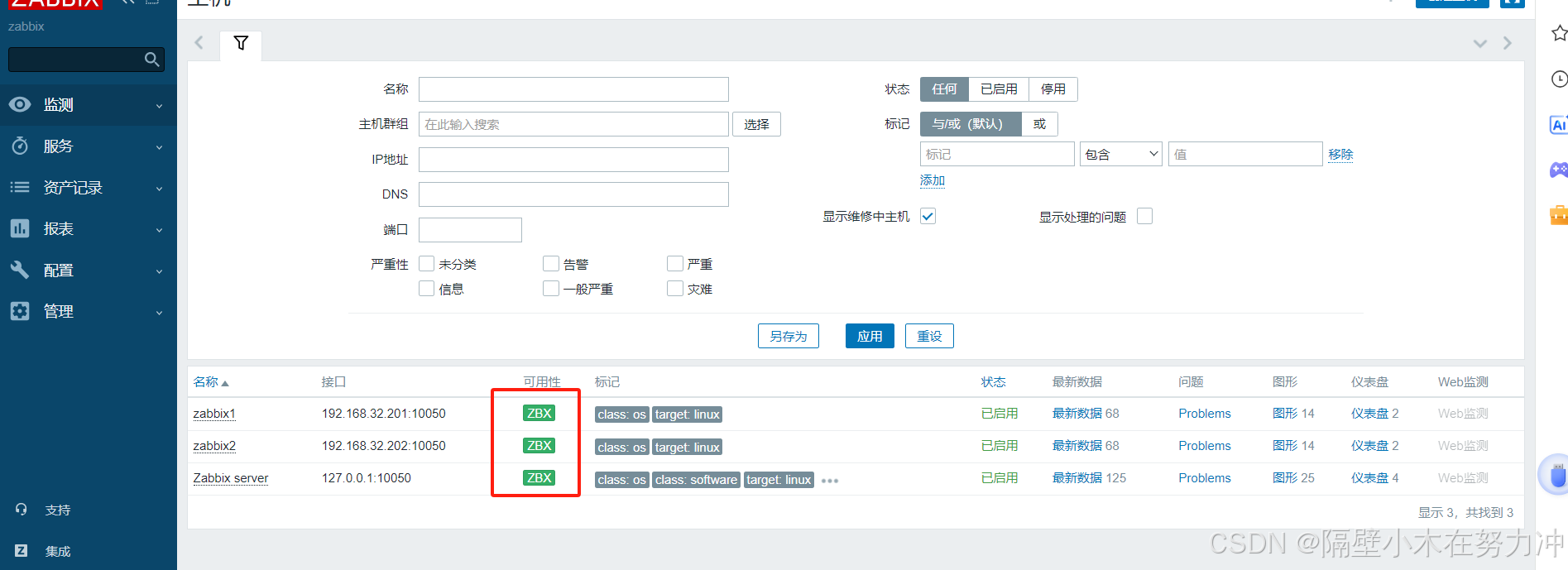Click the Z integrations icon
The height and width of the screenshot is (570, 1568).
[22, 551]
